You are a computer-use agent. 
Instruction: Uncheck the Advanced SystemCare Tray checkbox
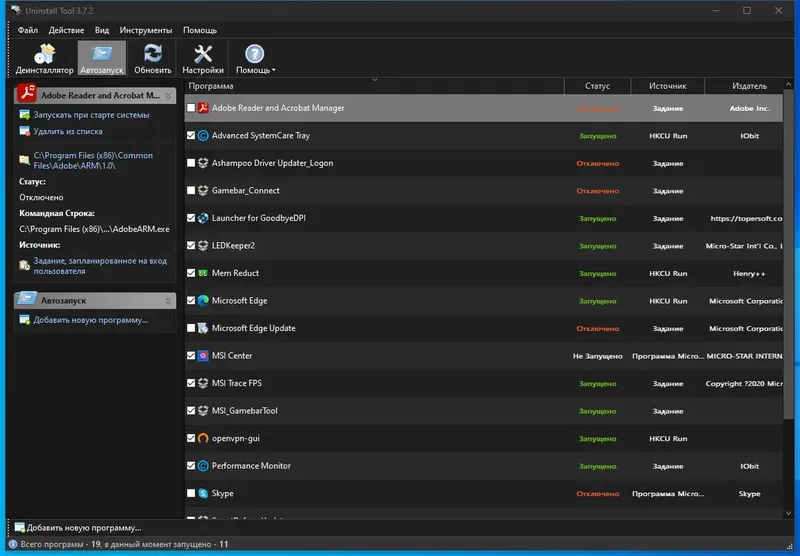191,135
